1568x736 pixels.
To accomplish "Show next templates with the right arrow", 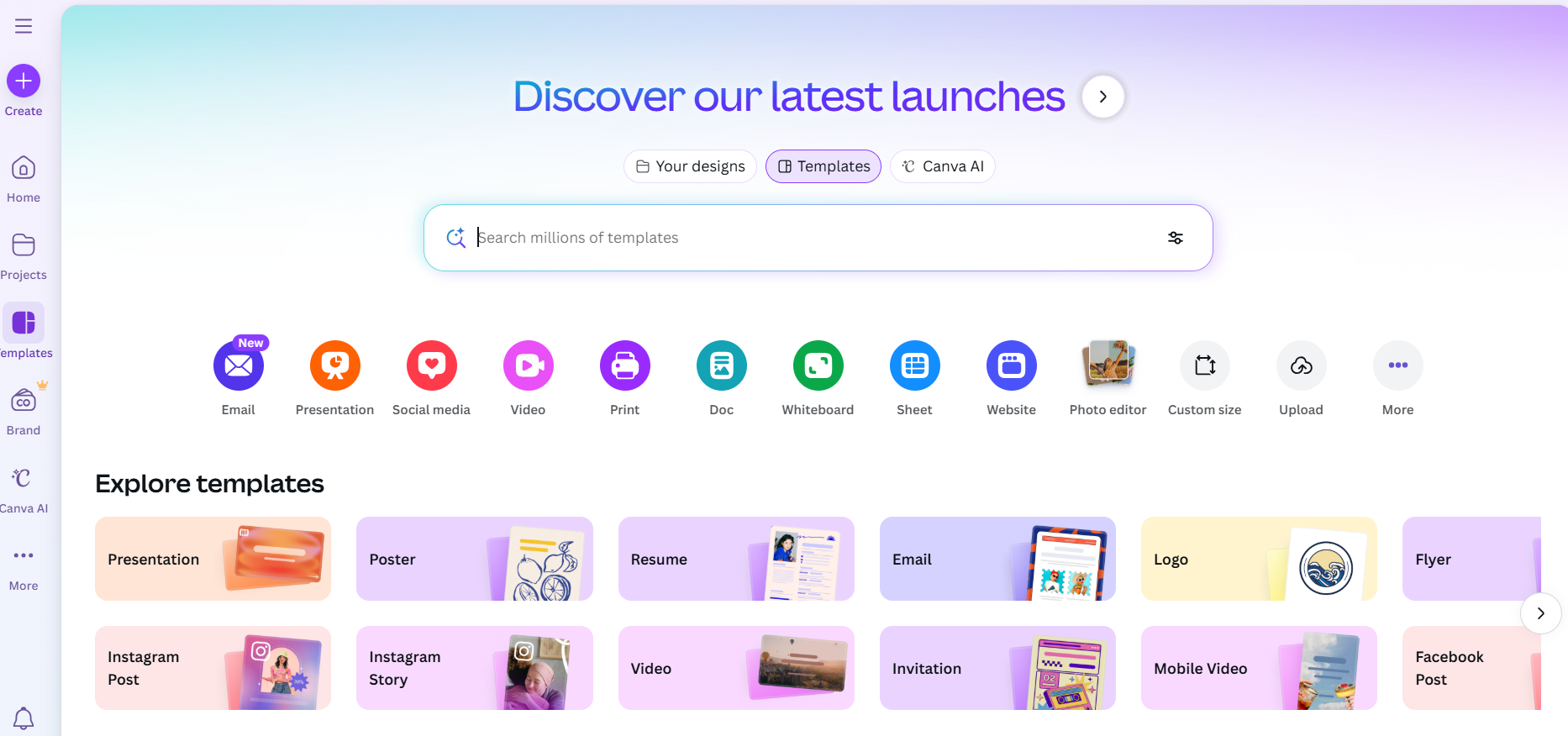I will 1541,613.
